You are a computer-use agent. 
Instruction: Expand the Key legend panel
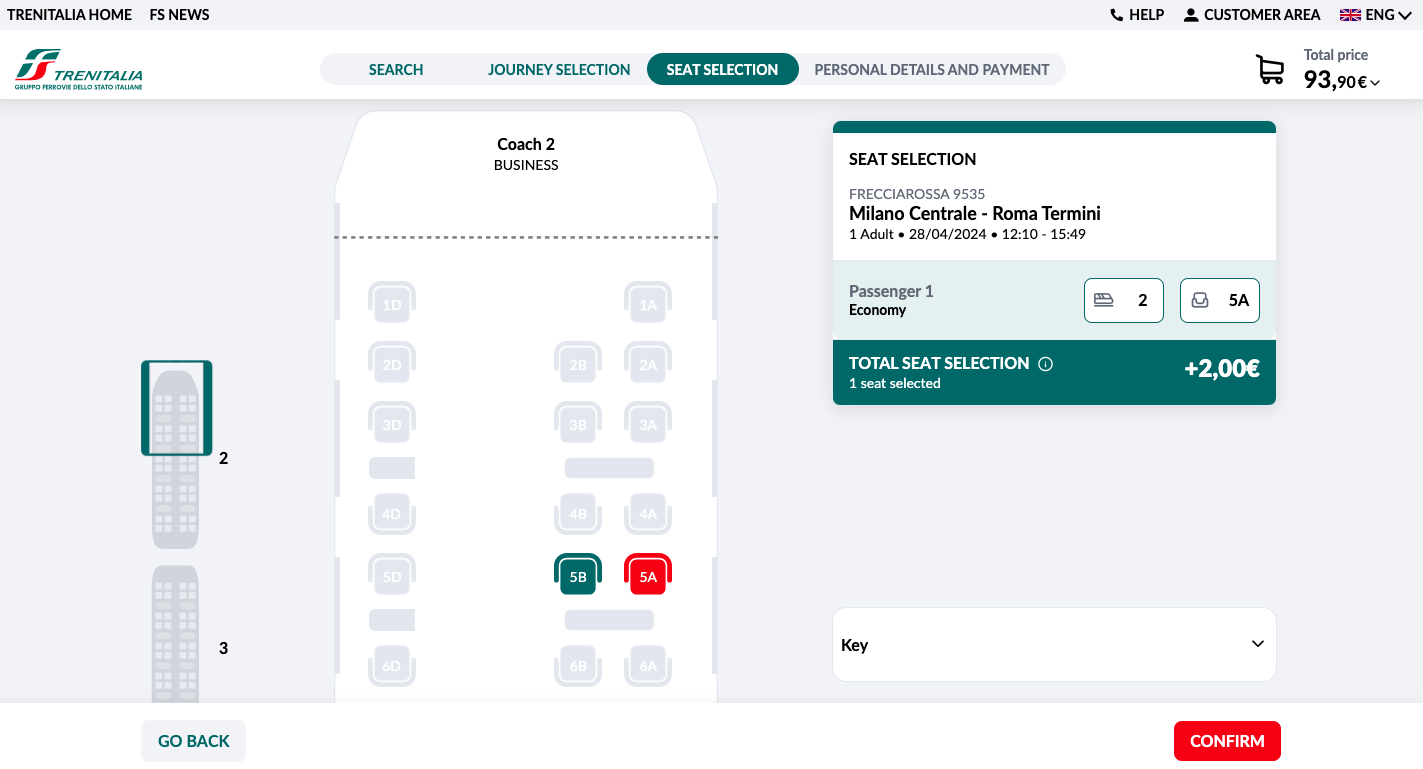(1257, 645)
